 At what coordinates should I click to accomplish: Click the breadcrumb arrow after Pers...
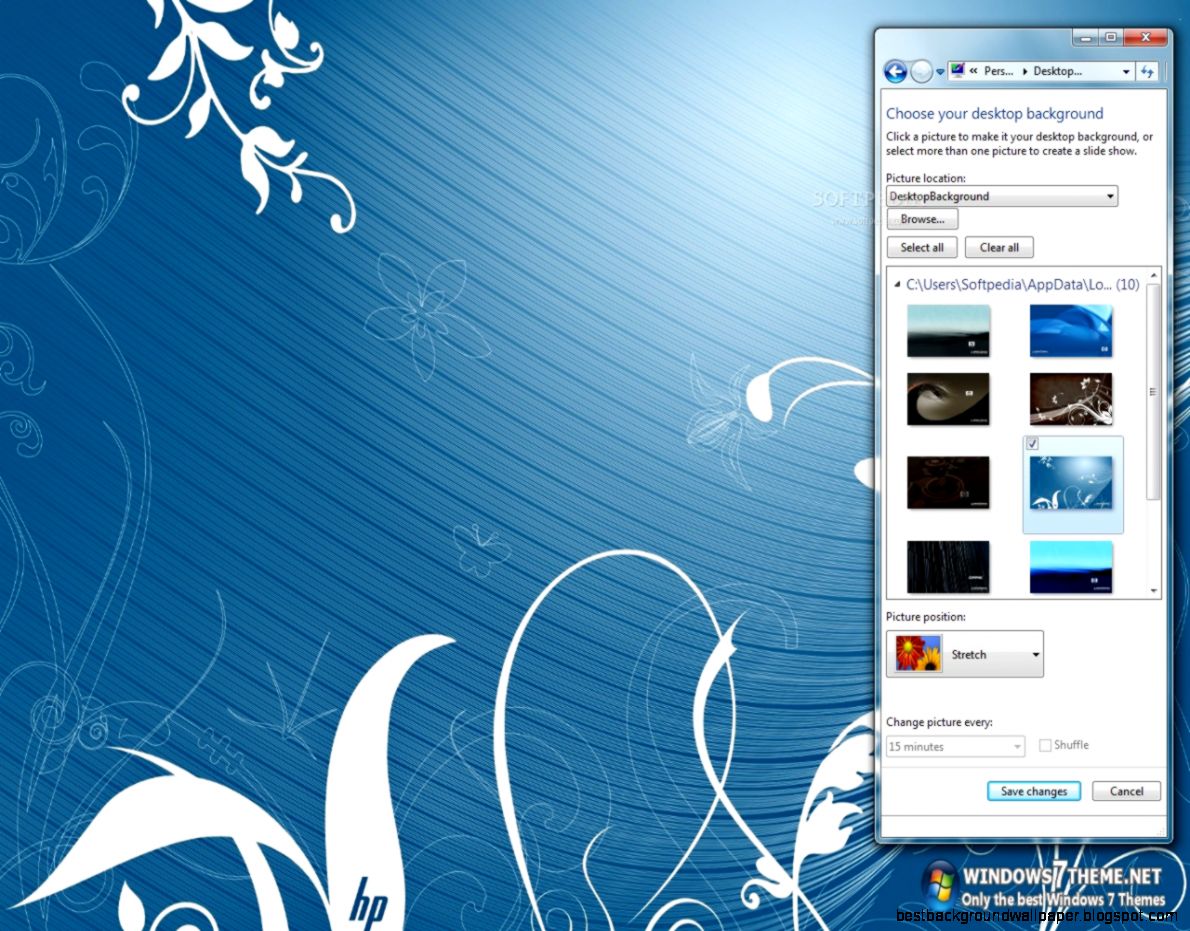pyautogui.click(x=1024, y=71)
